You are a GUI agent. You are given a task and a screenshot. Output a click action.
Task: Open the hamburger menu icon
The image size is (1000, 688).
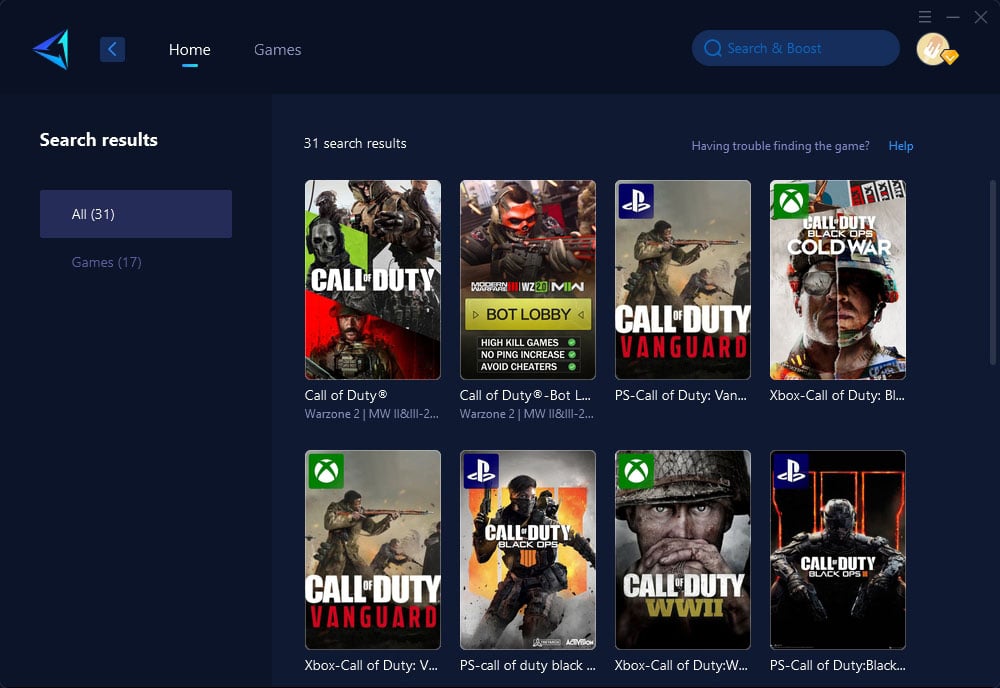pos(925,17)
